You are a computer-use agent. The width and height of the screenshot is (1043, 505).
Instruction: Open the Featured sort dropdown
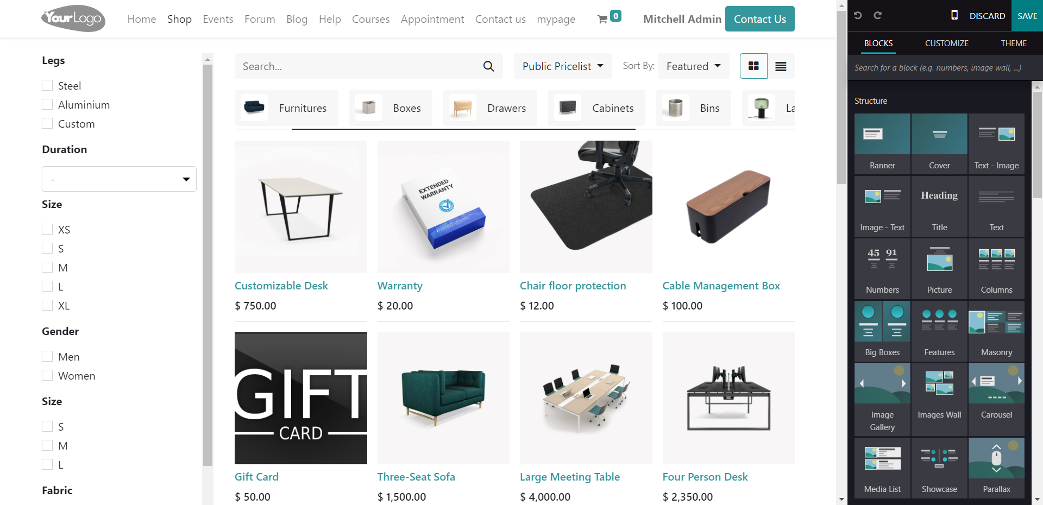click(694, 66)
